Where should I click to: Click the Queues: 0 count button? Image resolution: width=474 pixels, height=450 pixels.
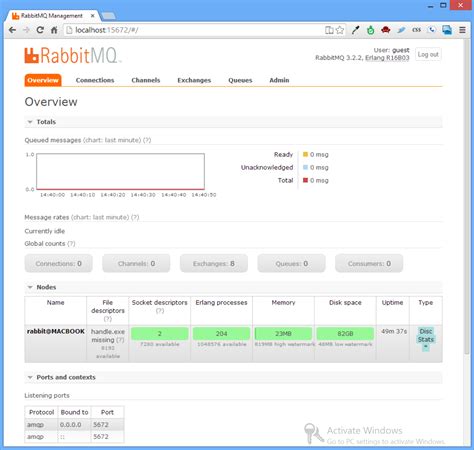pyautogui.click(x=291, y=264)
